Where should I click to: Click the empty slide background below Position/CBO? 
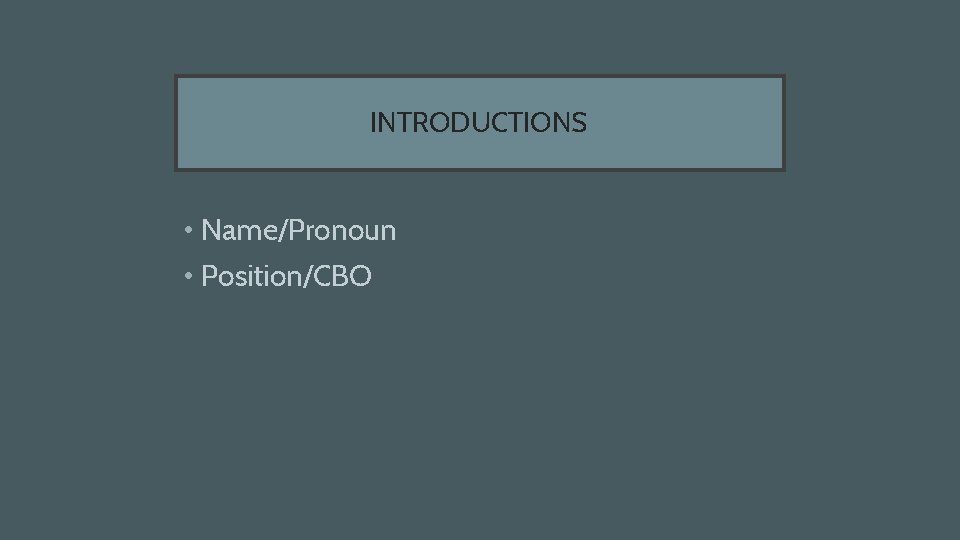(479, 416)
